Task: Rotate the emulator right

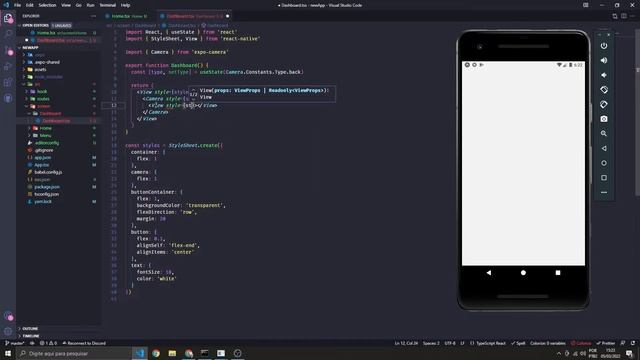Action: point(604,104)
